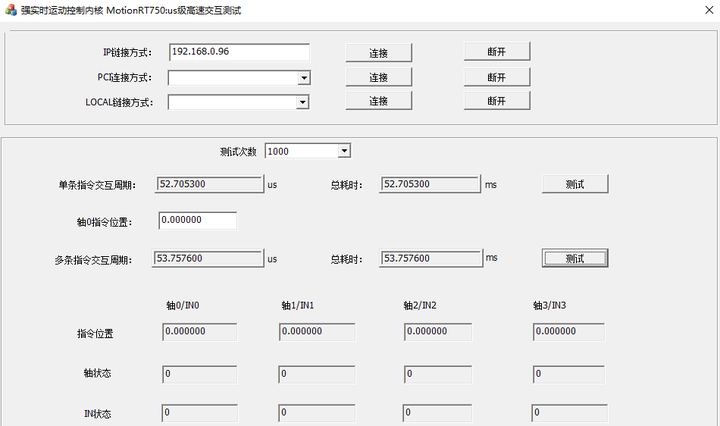Click the 轴0/IN0 column header text
720x426 pixels.
coord(183,305)
